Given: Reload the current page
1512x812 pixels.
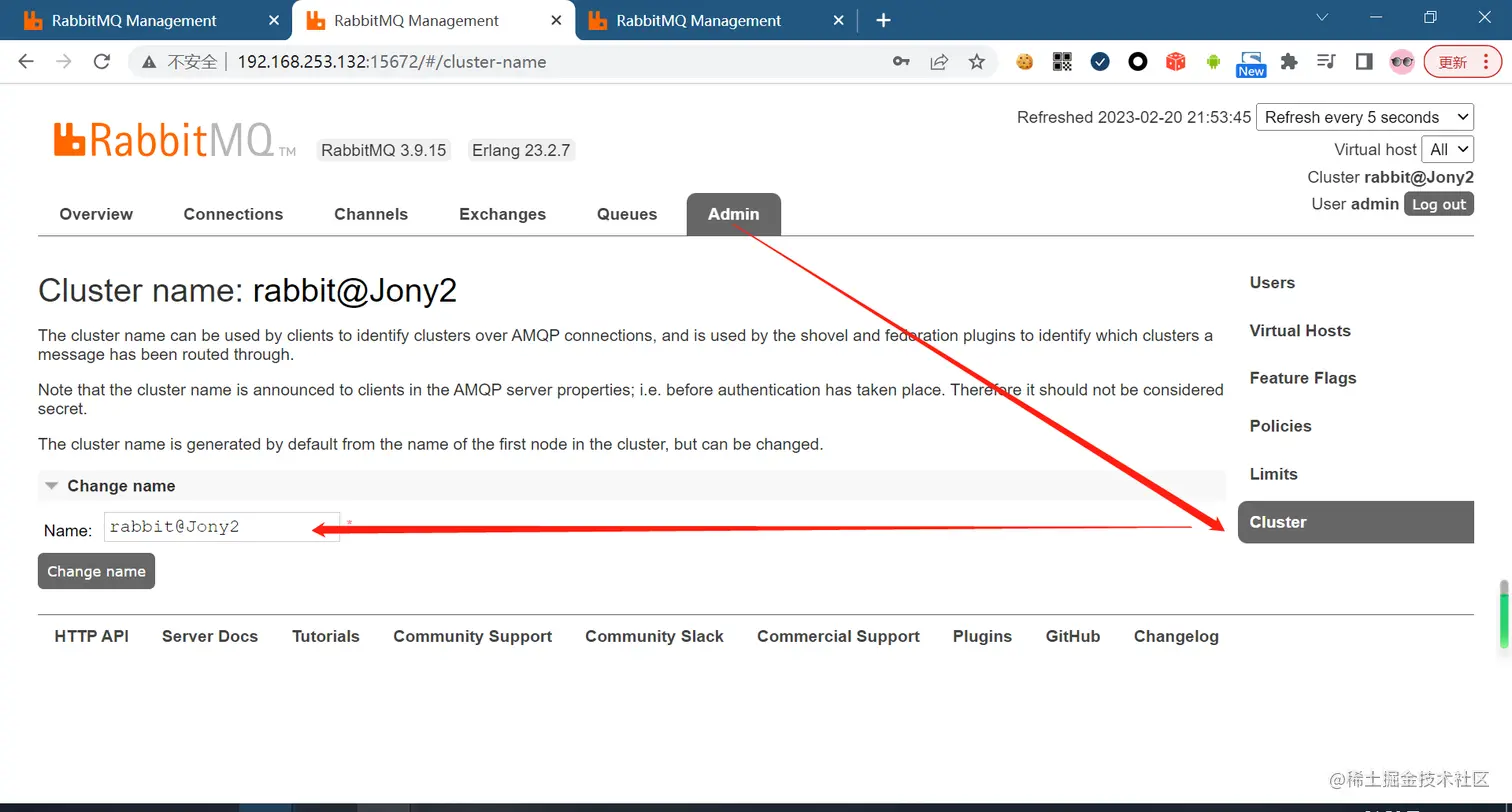Looking at the screenshot, I should point(101,61).
